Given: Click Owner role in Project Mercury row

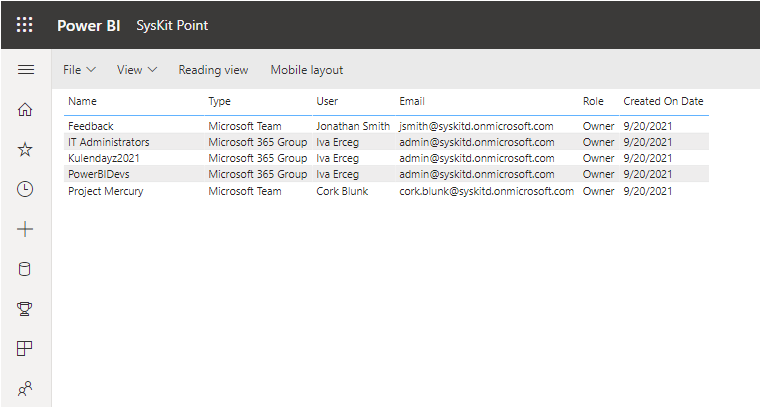Looking at the screenshot, I should tap(599, 191).
